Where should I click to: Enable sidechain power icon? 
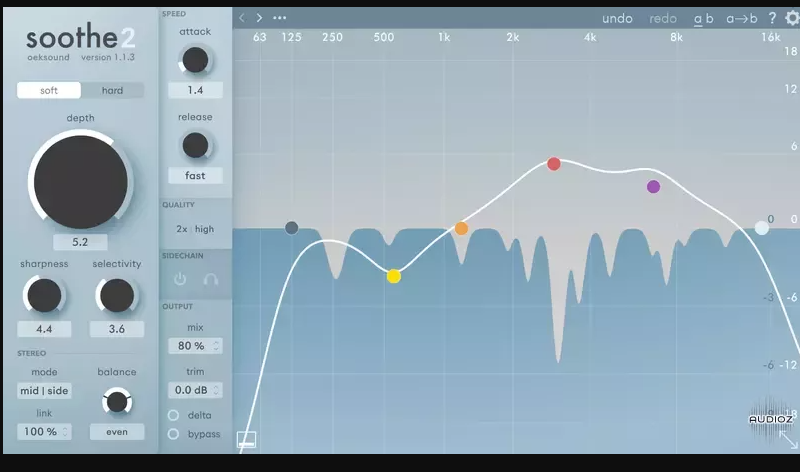click(x=180, y=279)
